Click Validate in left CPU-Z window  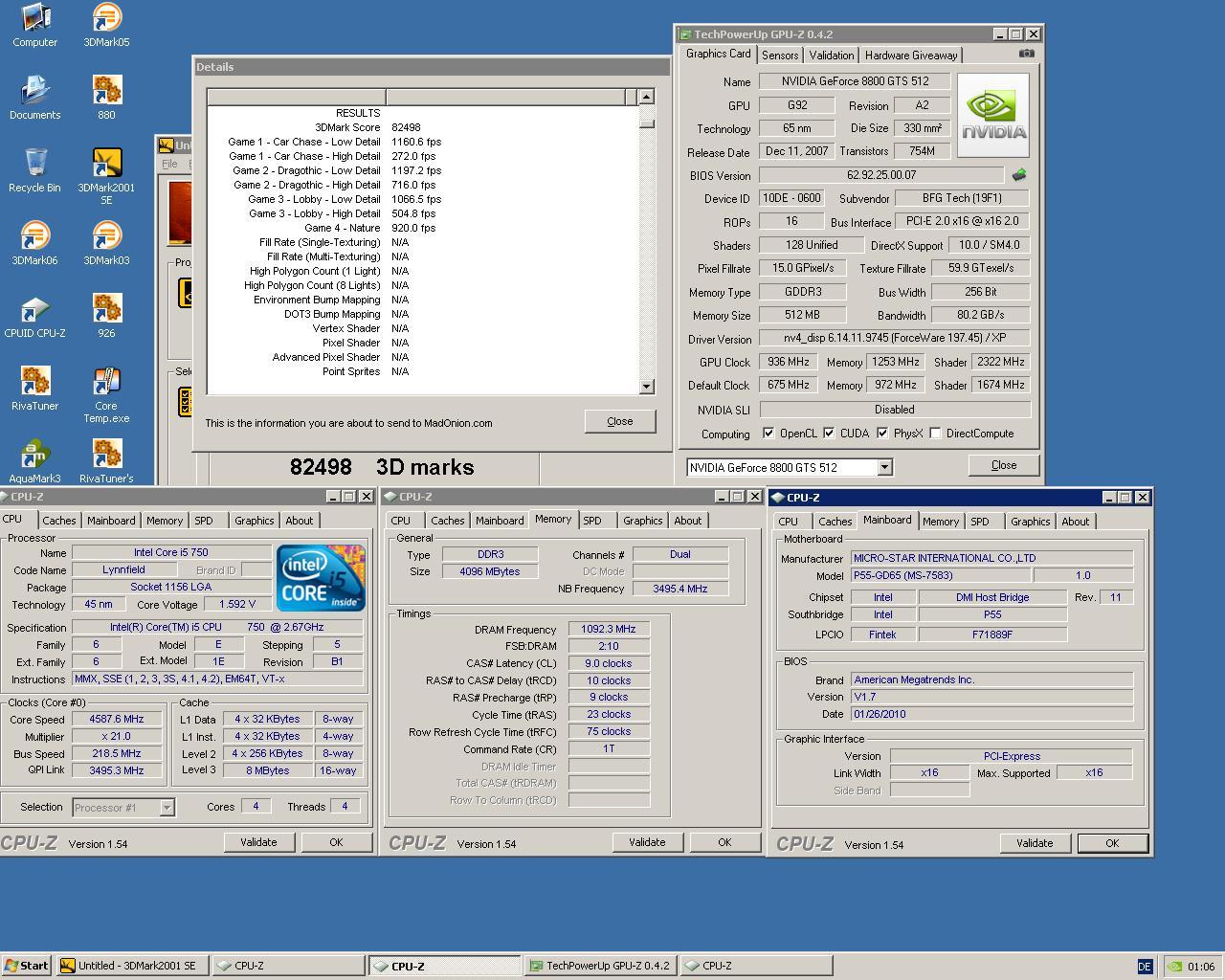tap(258, 842)
